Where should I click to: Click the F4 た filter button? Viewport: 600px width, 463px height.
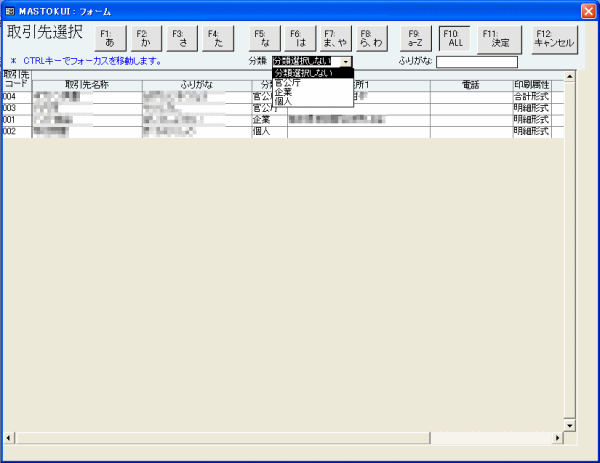[213, 38]
